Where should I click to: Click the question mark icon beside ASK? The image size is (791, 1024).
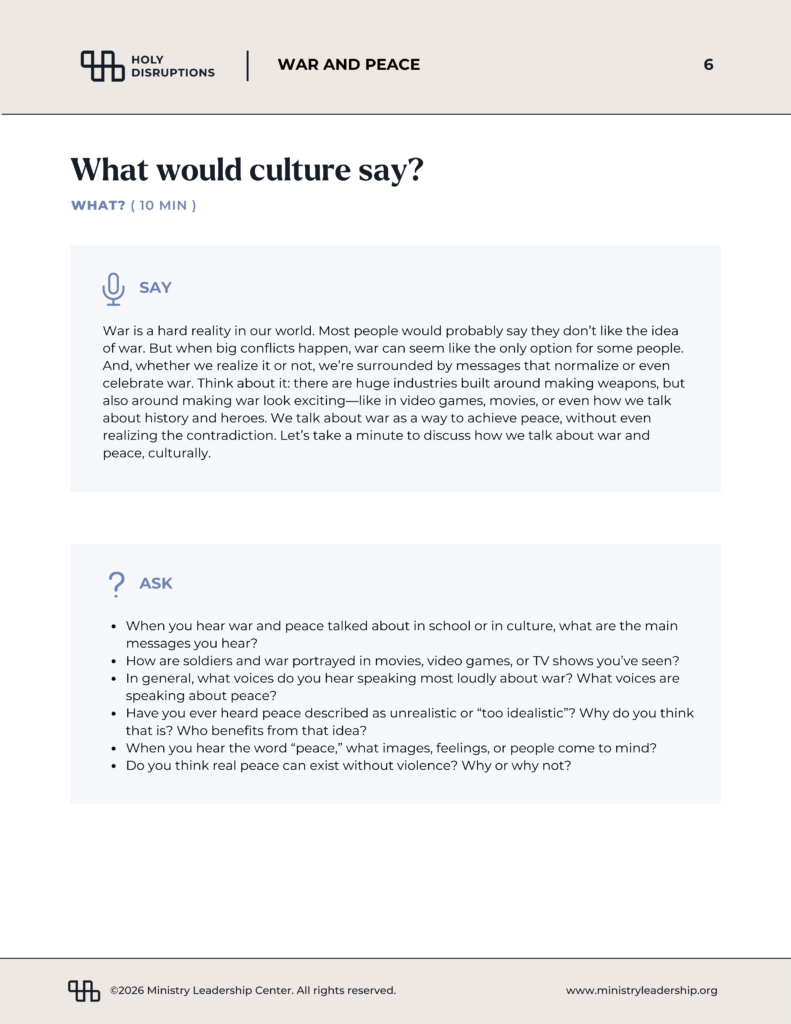tap(116, 584)
